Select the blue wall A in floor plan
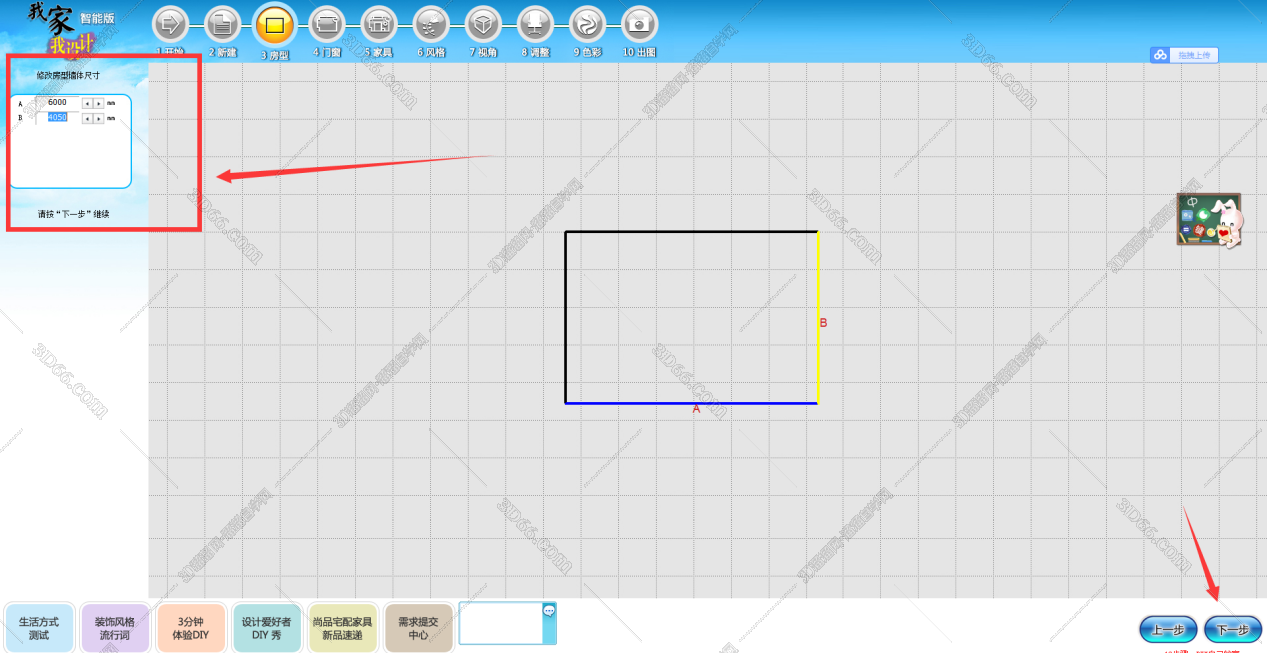1267x653 pixels. tap(691, 403)
